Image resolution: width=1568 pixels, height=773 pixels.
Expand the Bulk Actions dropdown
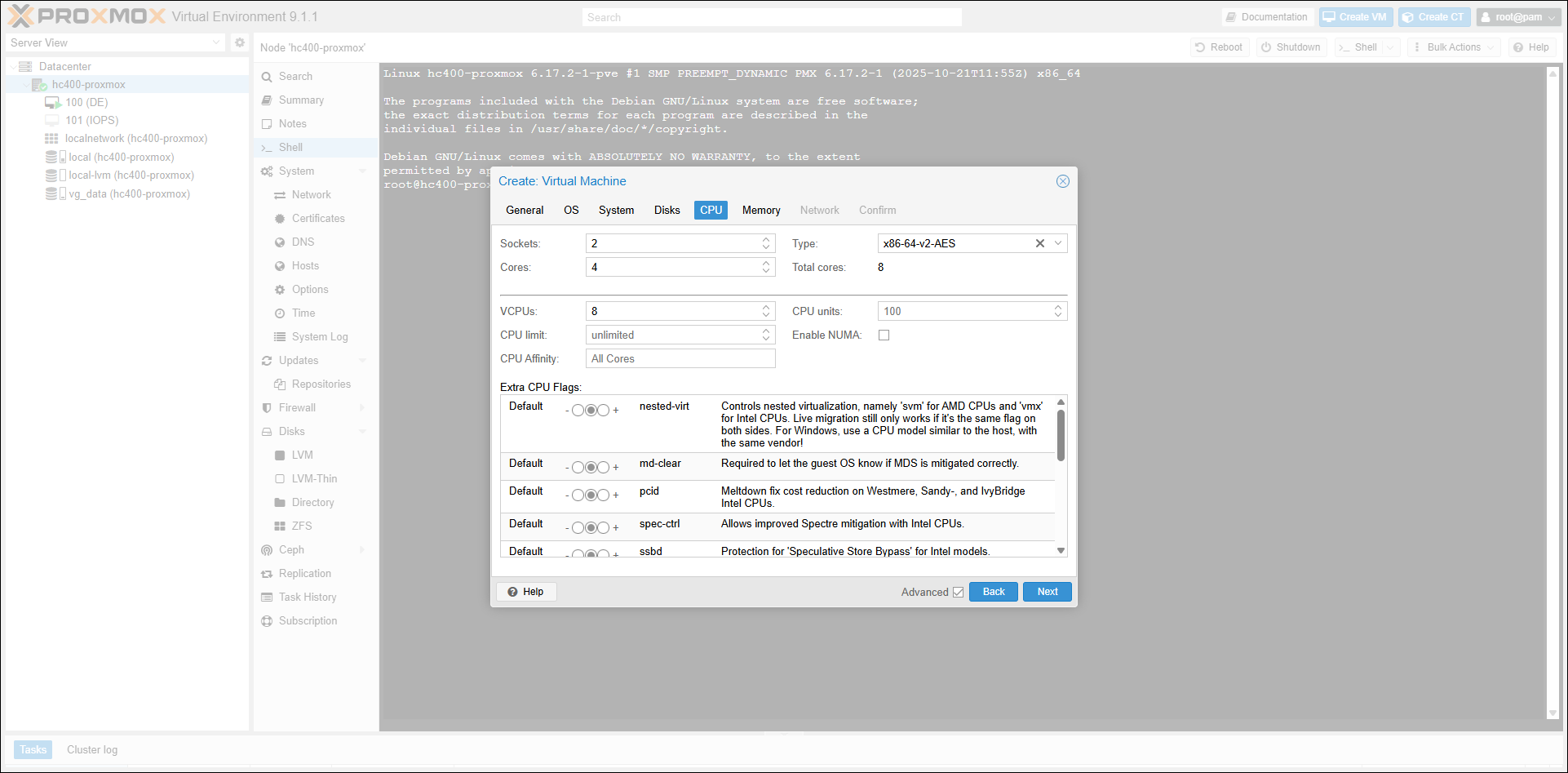[1454, 47]
